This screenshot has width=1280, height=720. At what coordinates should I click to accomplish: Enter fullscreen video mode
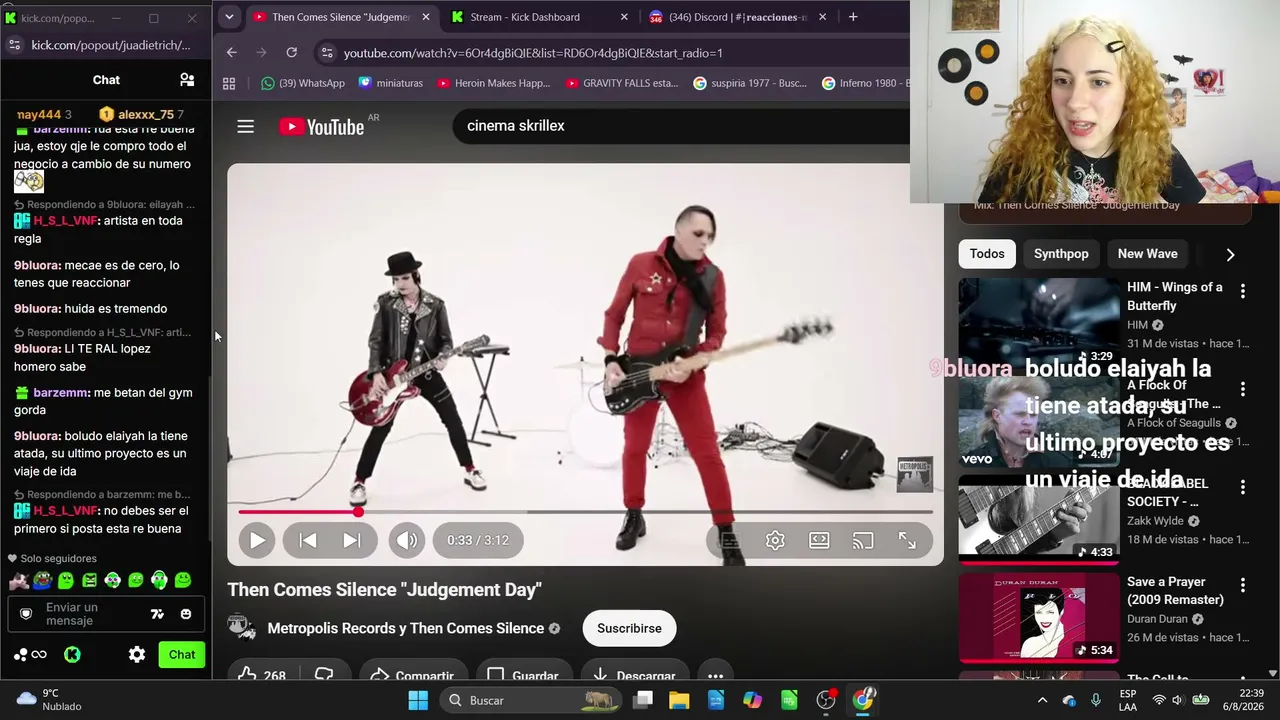click(x=907, y=540)
